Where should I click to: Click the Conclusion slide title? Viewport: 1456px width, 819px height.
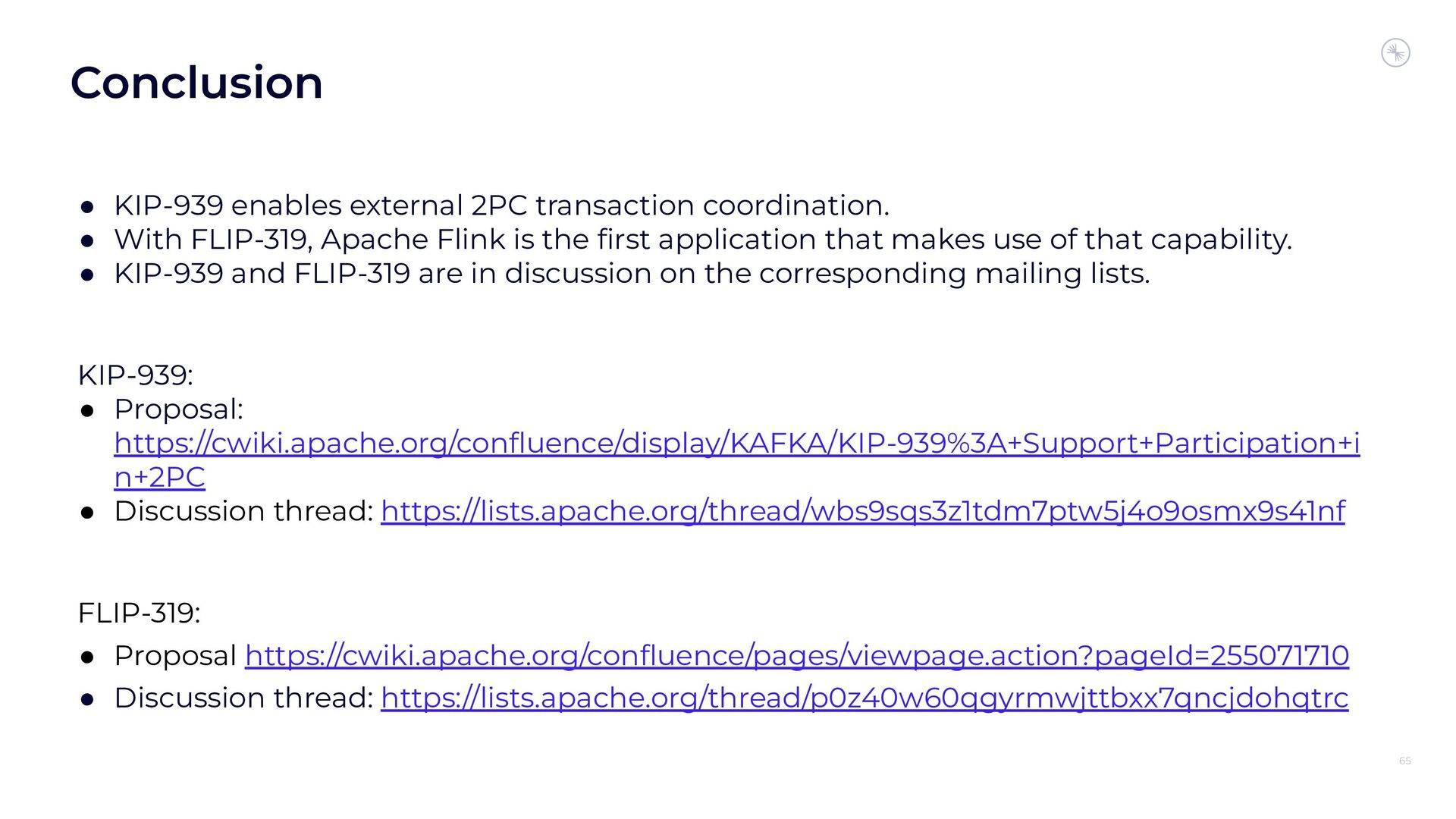(x=196, y=82)
